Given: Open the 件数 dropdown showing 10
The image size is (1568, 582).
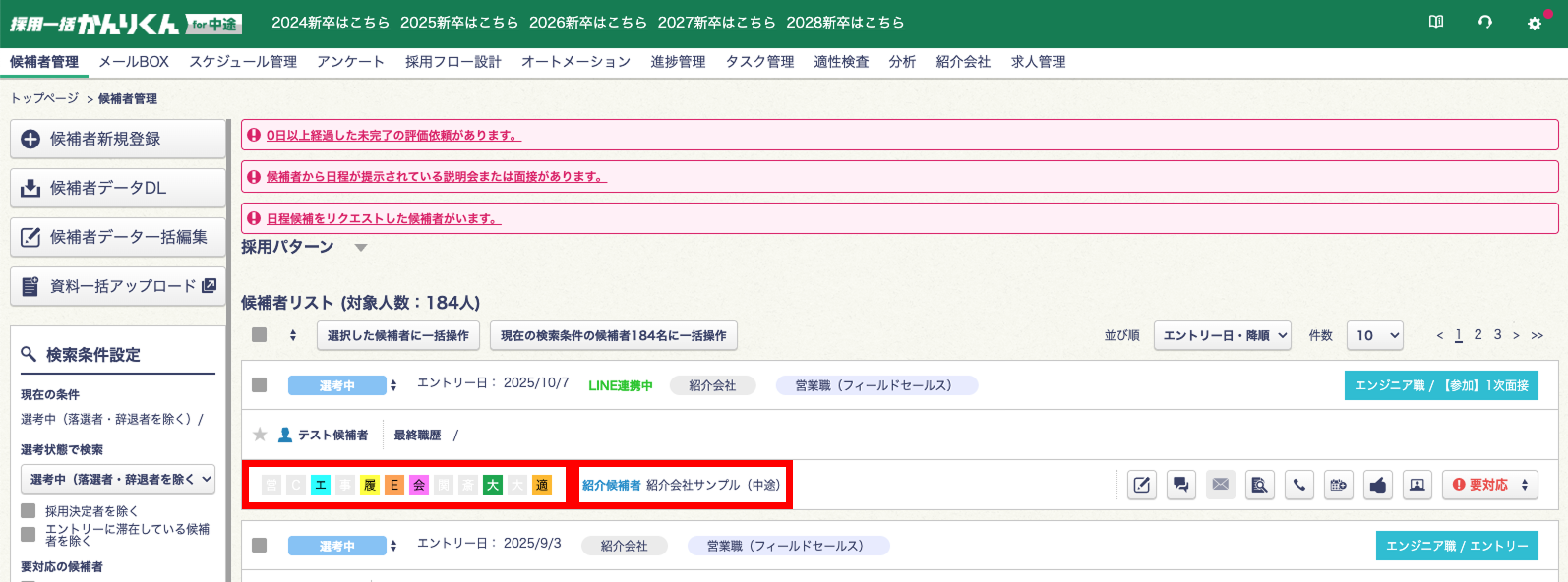Looking at the screenshot, I should click(1376, 335).
